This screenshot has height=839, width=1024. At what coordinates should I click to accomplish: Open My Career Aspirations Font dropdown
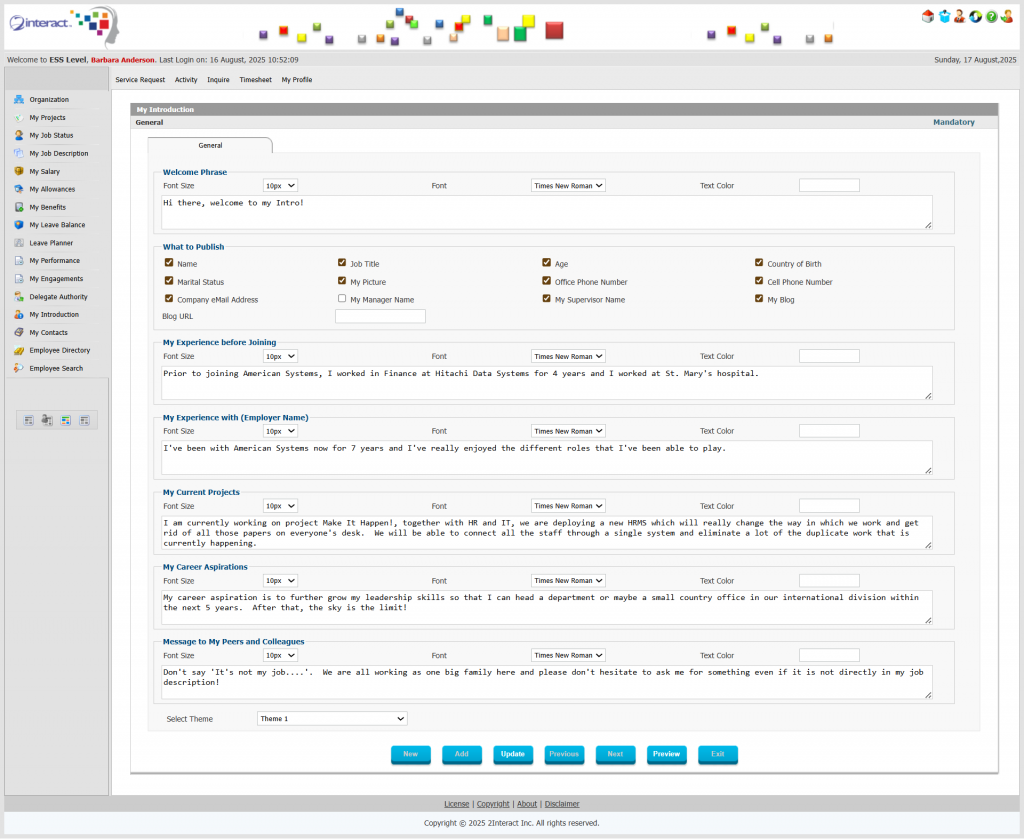click(x=568, y=580)
